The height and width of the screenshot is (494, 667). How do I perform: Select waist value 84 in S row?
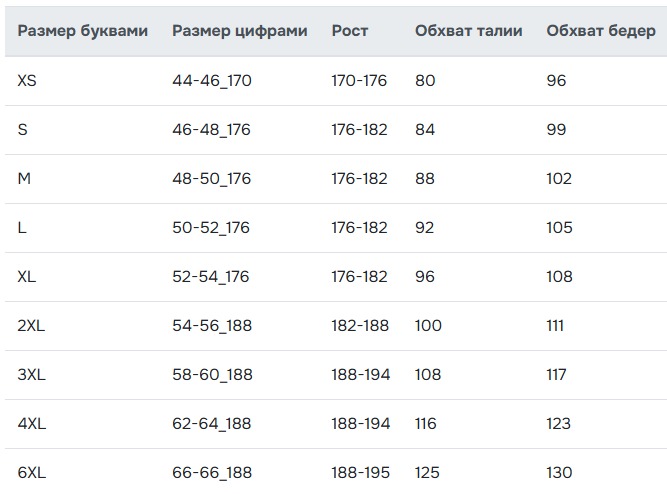point(425,129)
